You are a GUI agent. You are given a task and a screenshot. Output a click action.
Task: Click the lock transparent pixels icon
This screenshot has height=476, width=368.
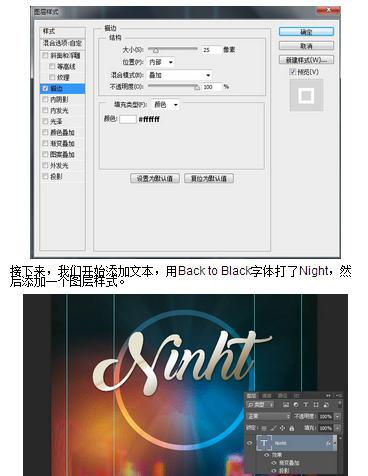pyautogui.click(x=264, y=428)
